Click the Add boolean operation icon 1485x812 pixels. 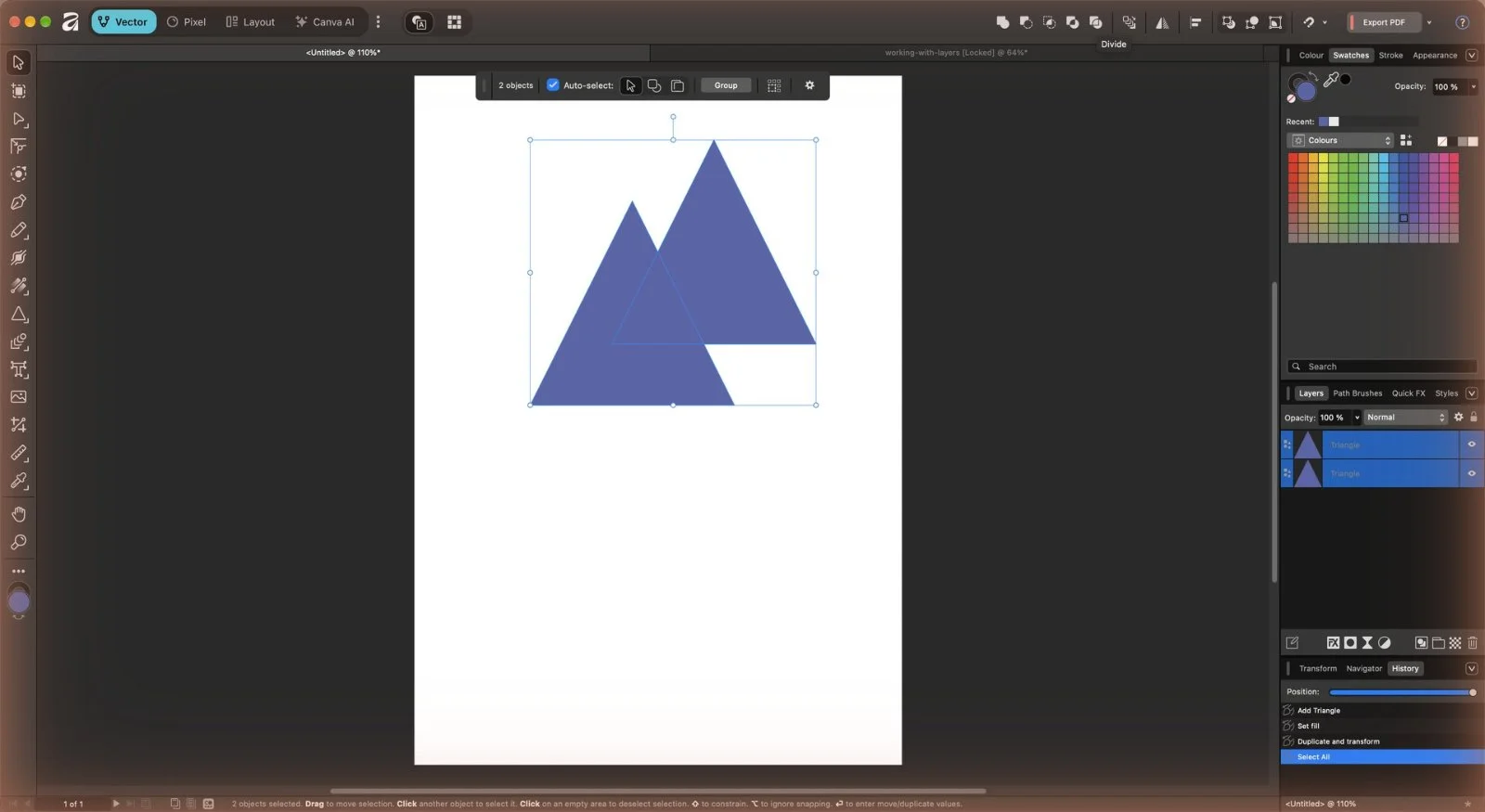point(1002,22)
